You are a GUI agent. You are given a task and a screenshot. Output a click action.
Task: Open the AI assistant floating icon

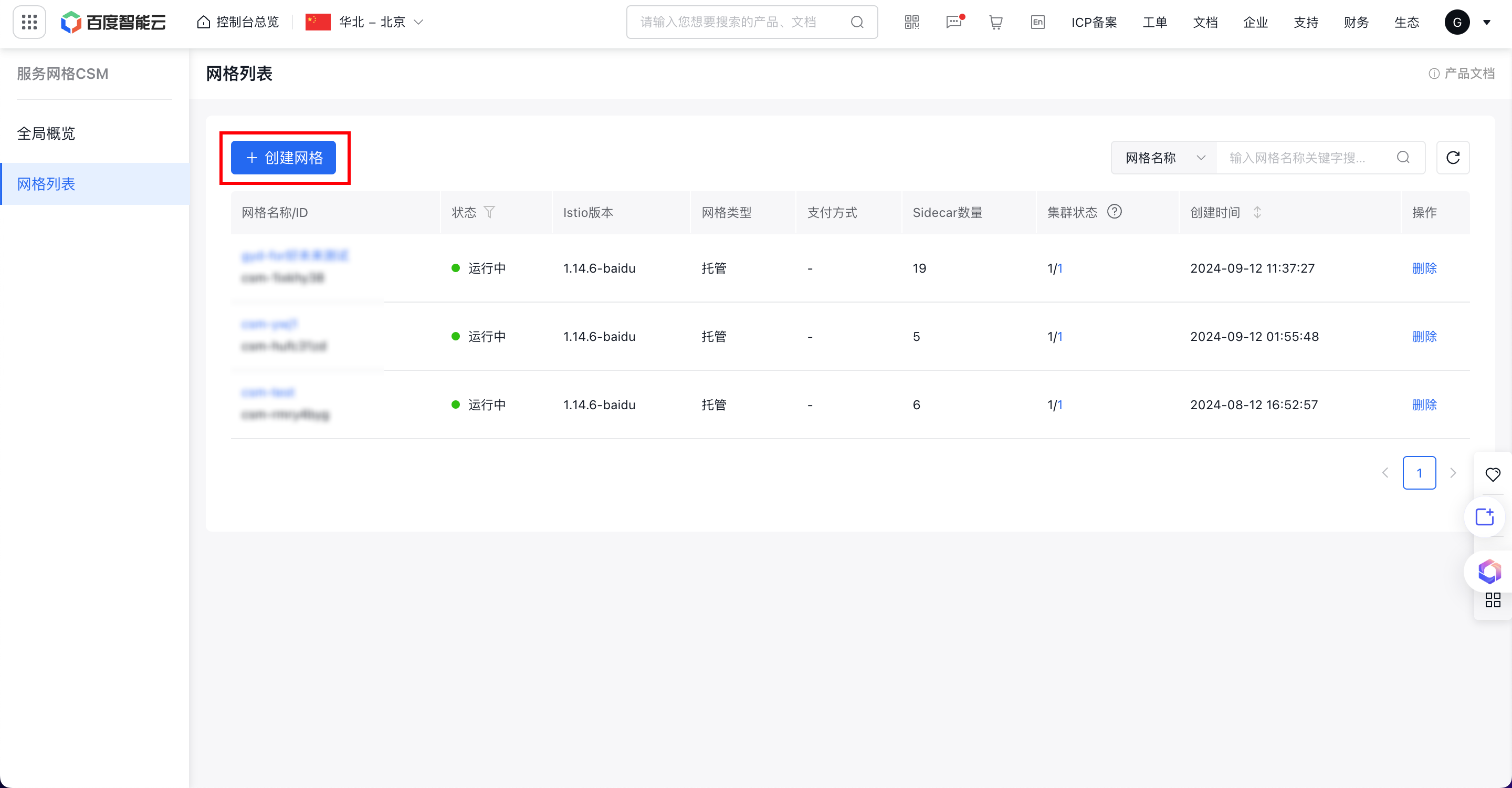pos(1489,571)
